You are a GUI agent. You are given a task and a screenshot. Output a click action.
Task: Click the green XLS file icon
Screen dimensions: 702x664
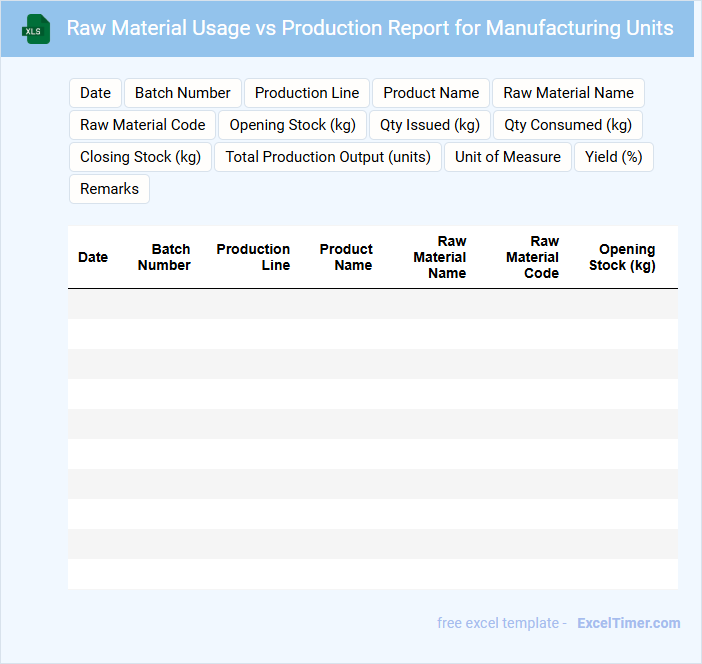tap(36, 29)
